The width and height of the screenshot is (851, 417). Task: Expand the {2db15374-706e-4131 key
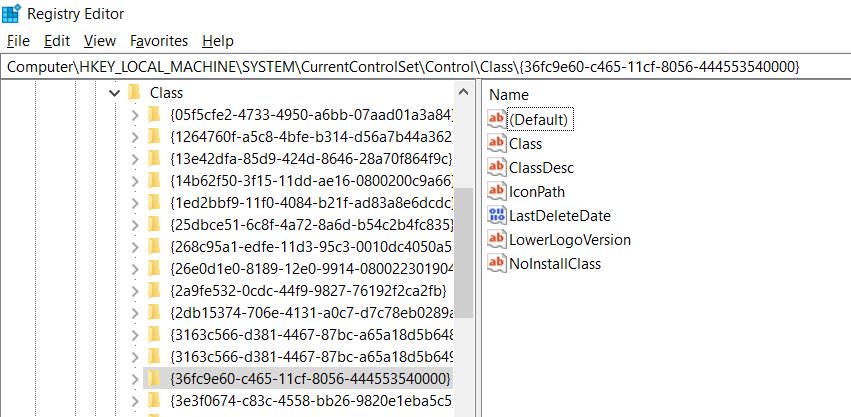[135, 313]
